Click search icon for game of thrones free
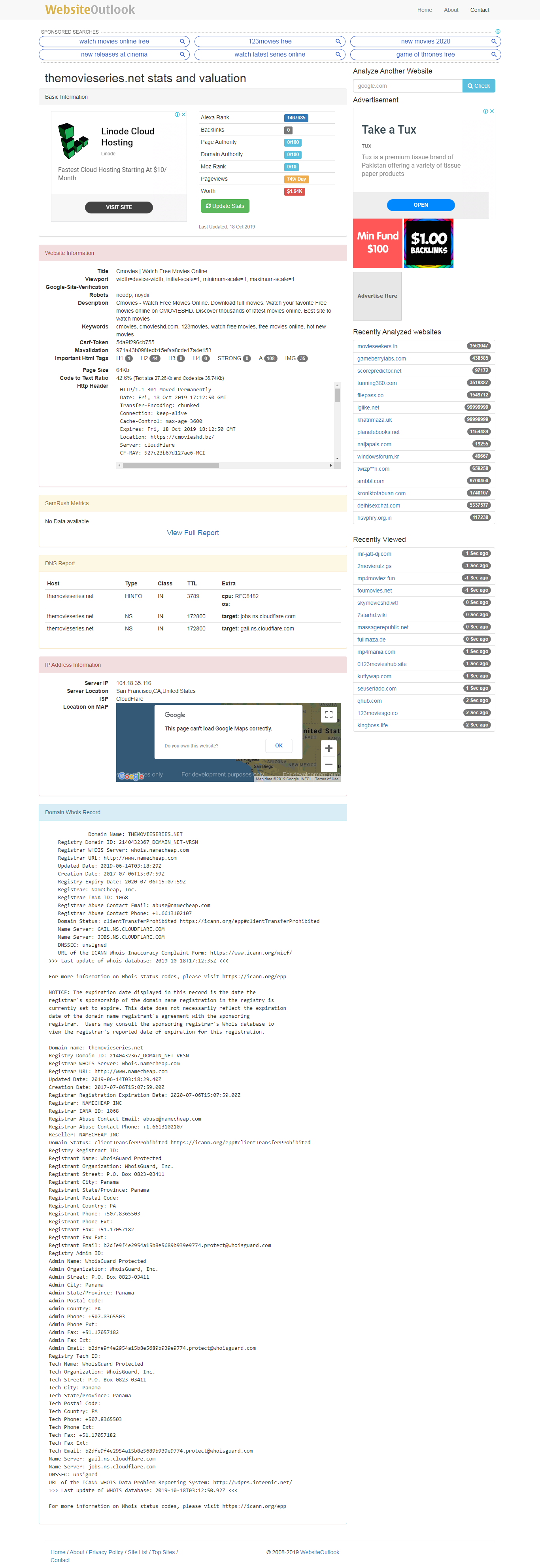This screenshot has height=1568, width=540. point(494,54)
